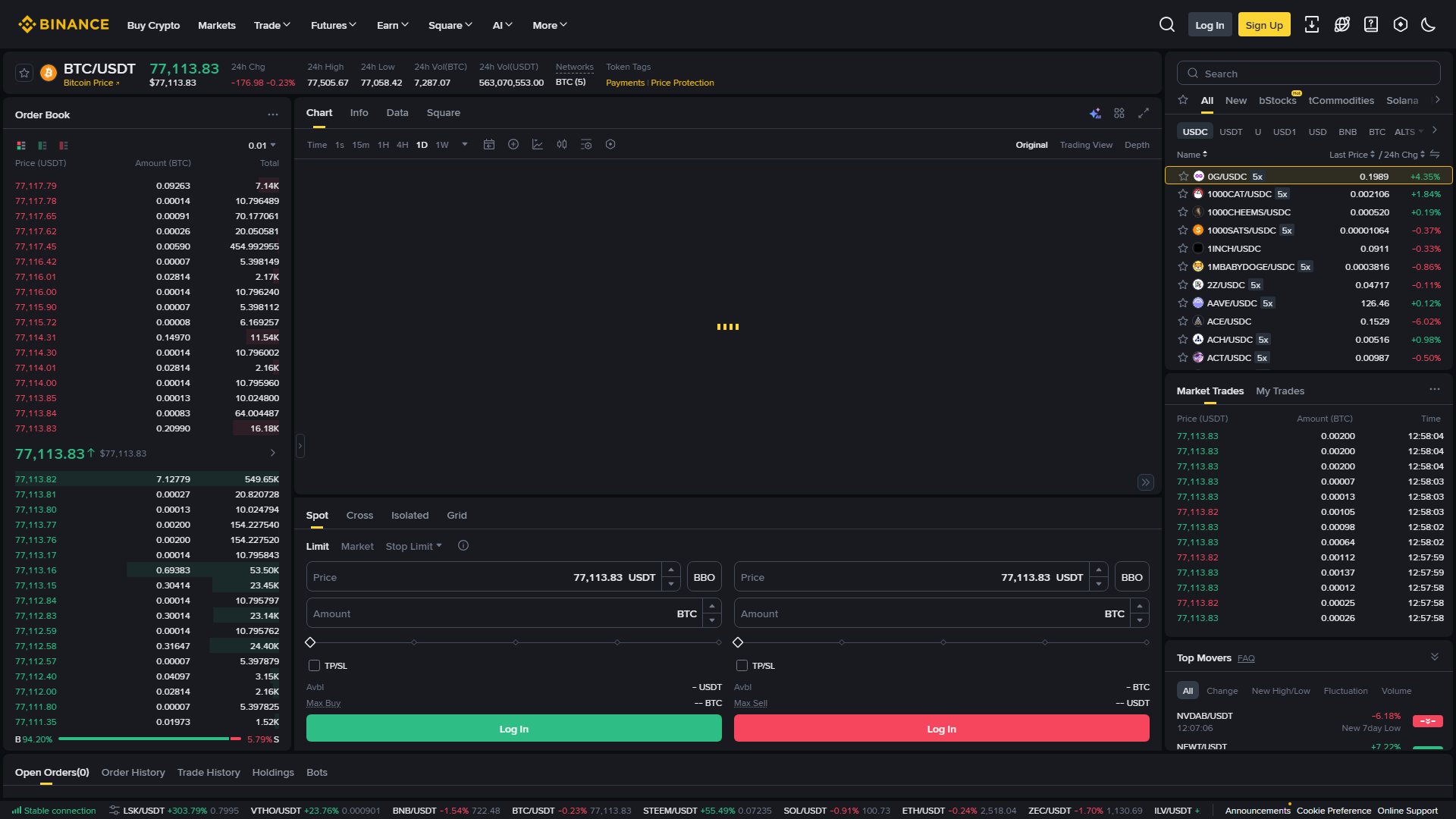Screen dimensions: 1456x819
Task: Switch price/change column with swap arrows icon
Action: click(1435, 154)
